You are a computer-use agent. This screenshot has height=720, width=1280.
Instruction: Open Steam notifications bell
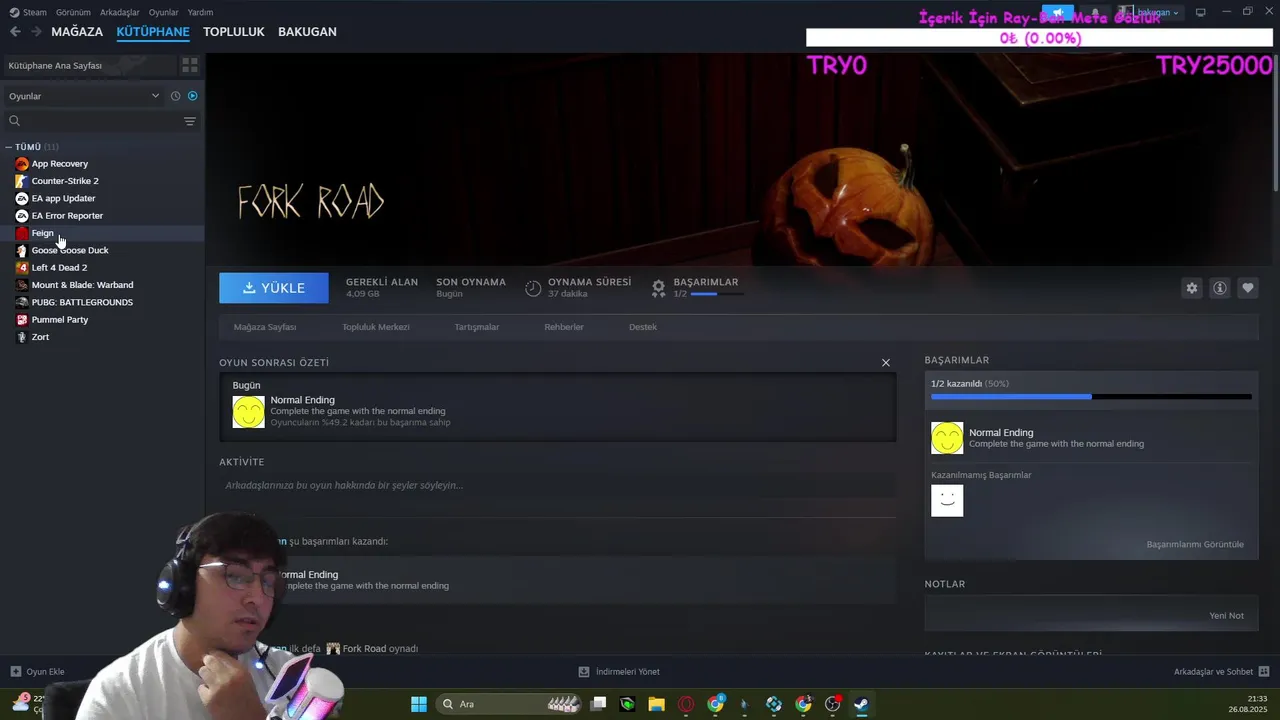click(1094, 12)
